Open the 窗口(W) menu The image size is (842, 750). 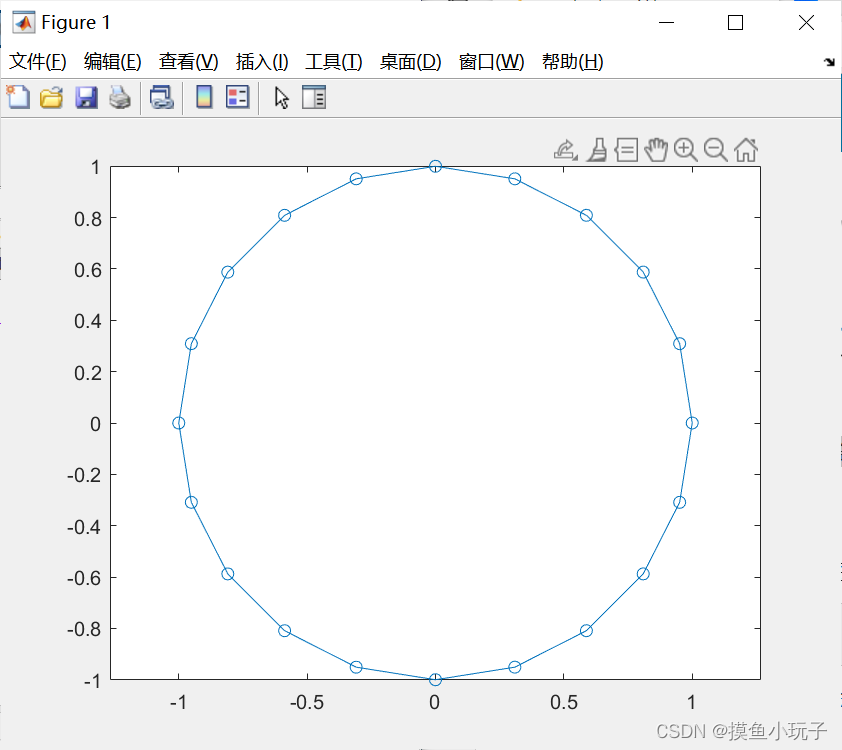pyautogui.click(x=491, y=62)
